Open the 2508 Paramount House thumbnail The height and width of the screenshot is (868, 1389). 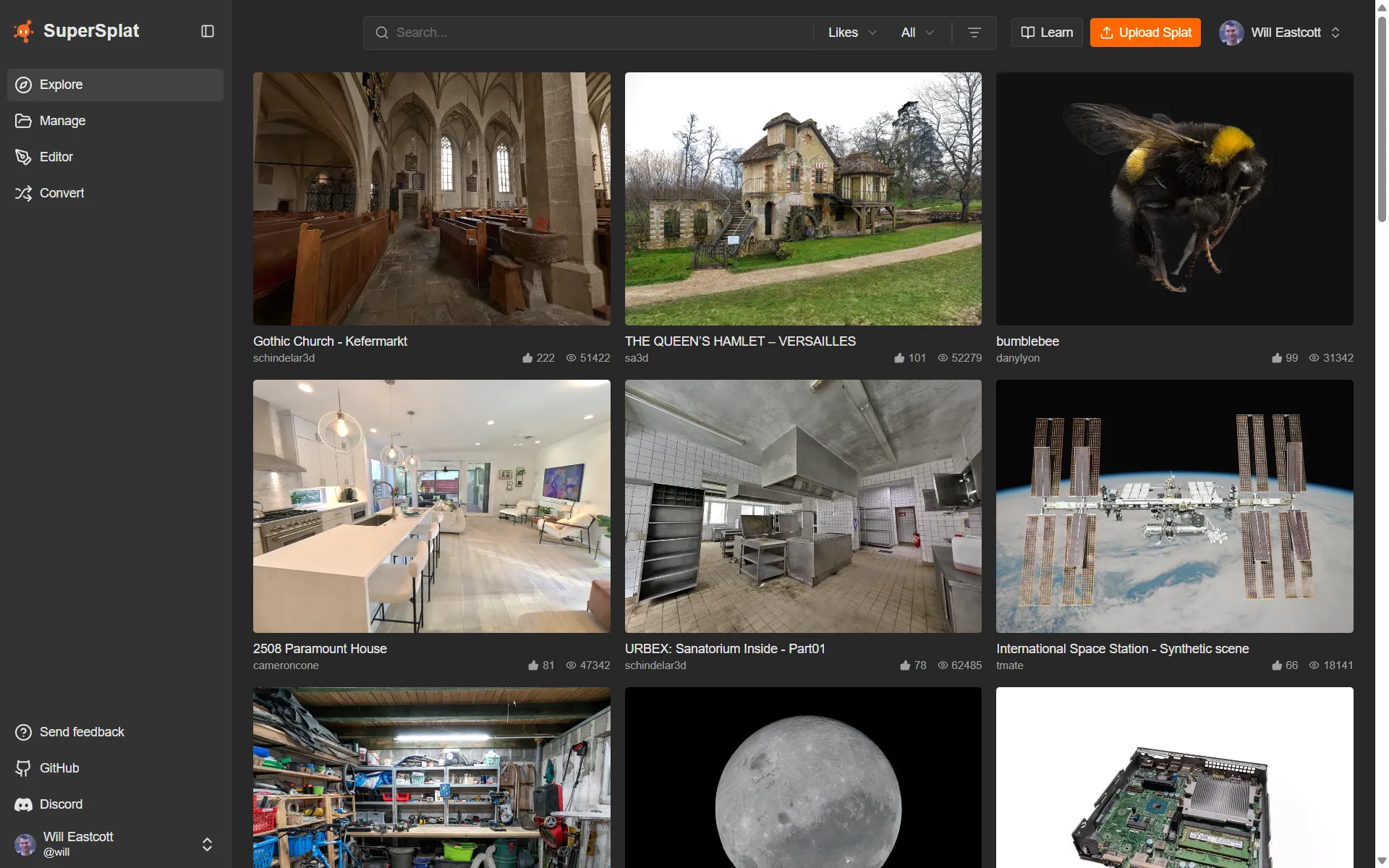pos(432,506)
